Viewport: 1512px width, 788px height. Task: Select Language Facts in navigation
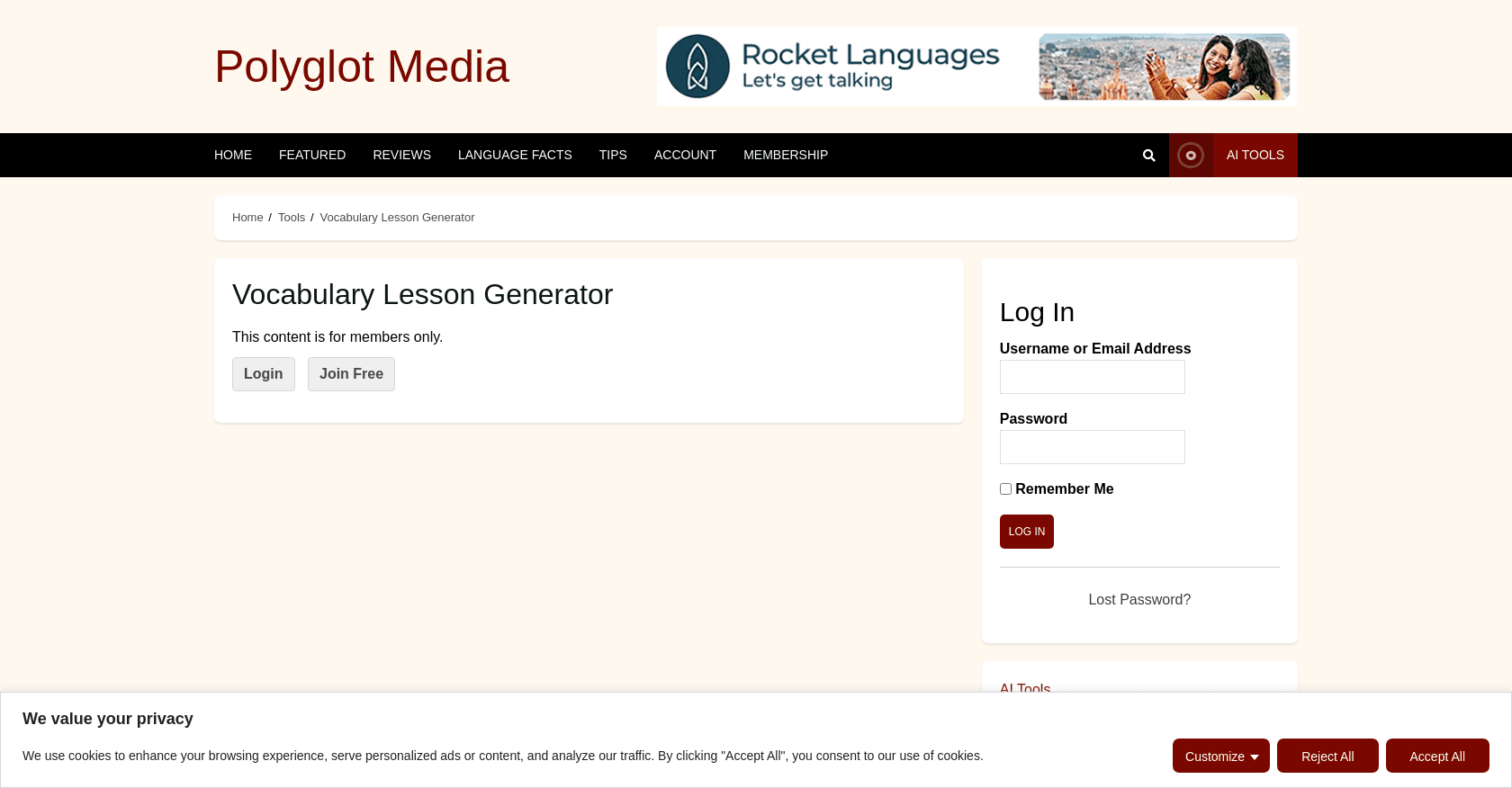click(515, 155)
